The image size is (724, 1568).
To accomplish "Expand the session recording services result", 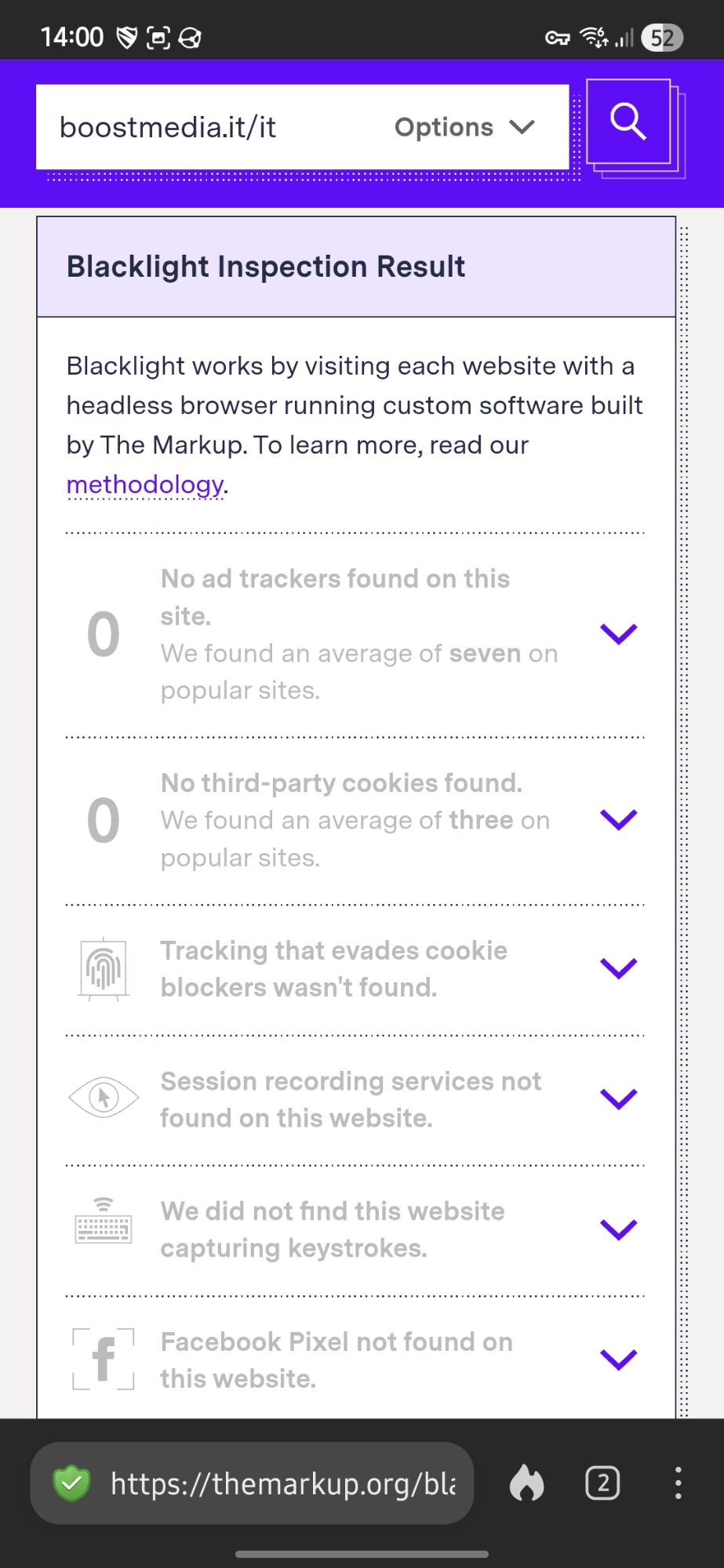I will tap(618, 1099).
